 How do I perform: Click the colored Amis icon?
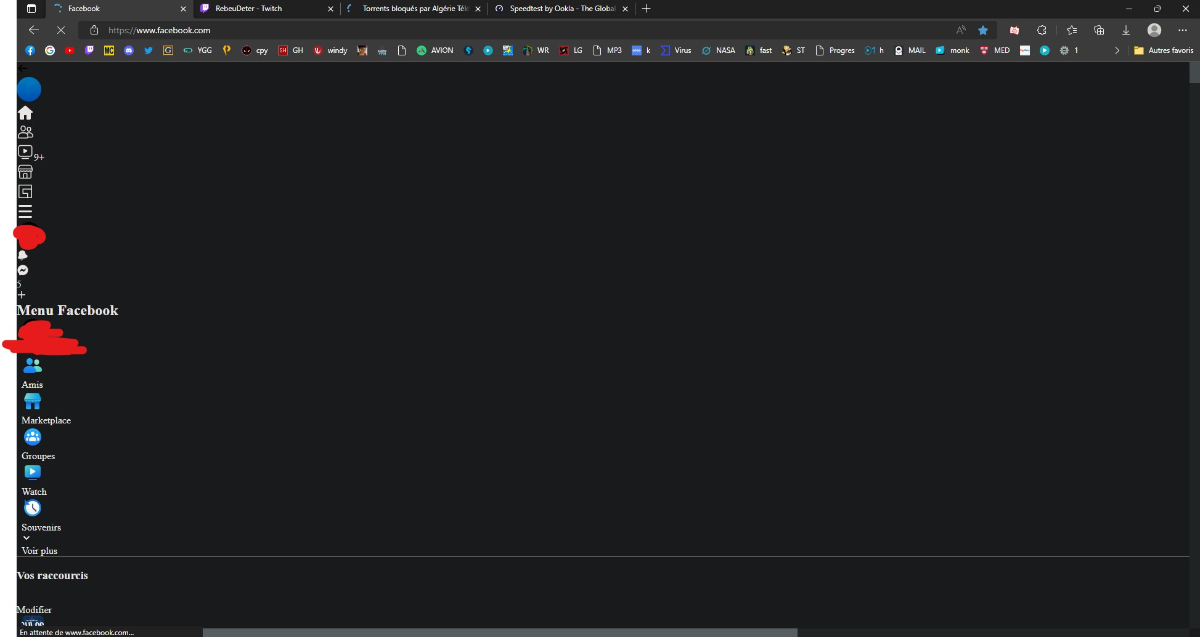[x=32, y=366]
